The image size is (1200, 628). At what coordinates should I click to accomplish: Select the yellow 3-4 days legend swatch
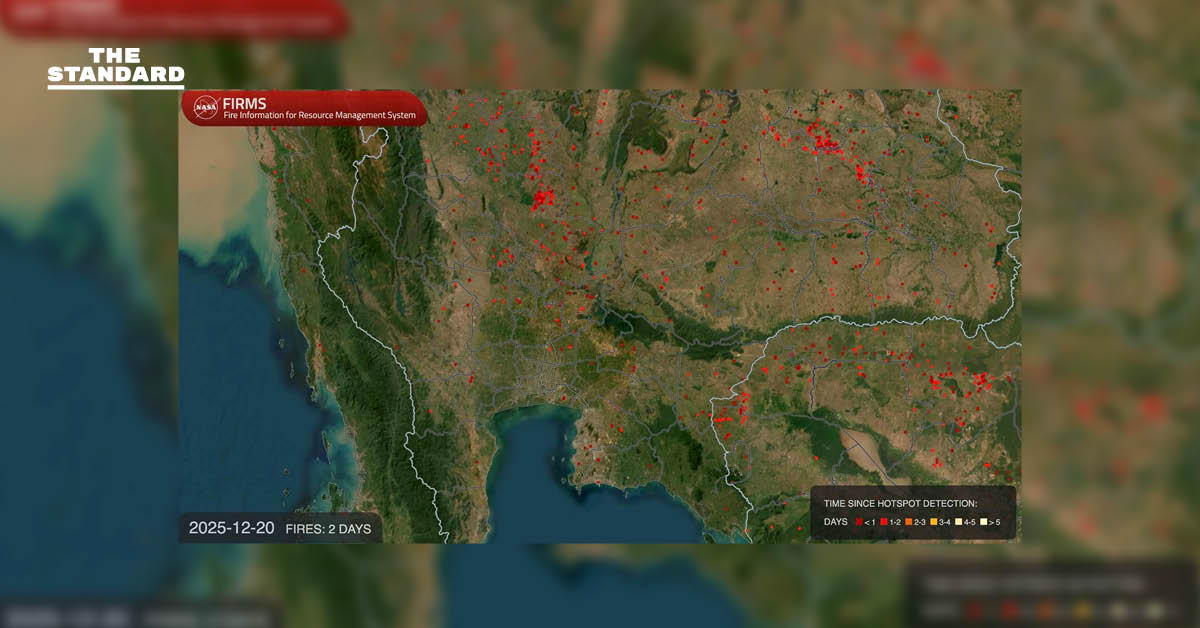pyautogui.click(x=932, y=521)
